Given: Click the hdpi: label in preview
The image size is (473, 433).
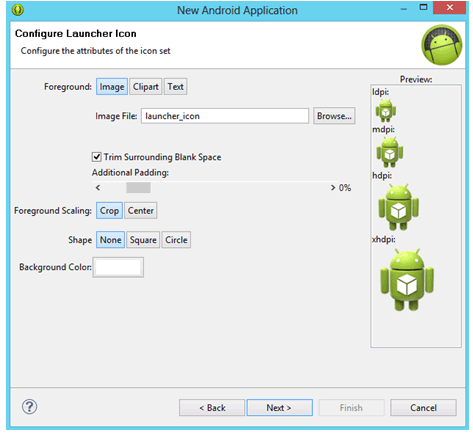Looking at the screenshot, I should click(382, 175).
